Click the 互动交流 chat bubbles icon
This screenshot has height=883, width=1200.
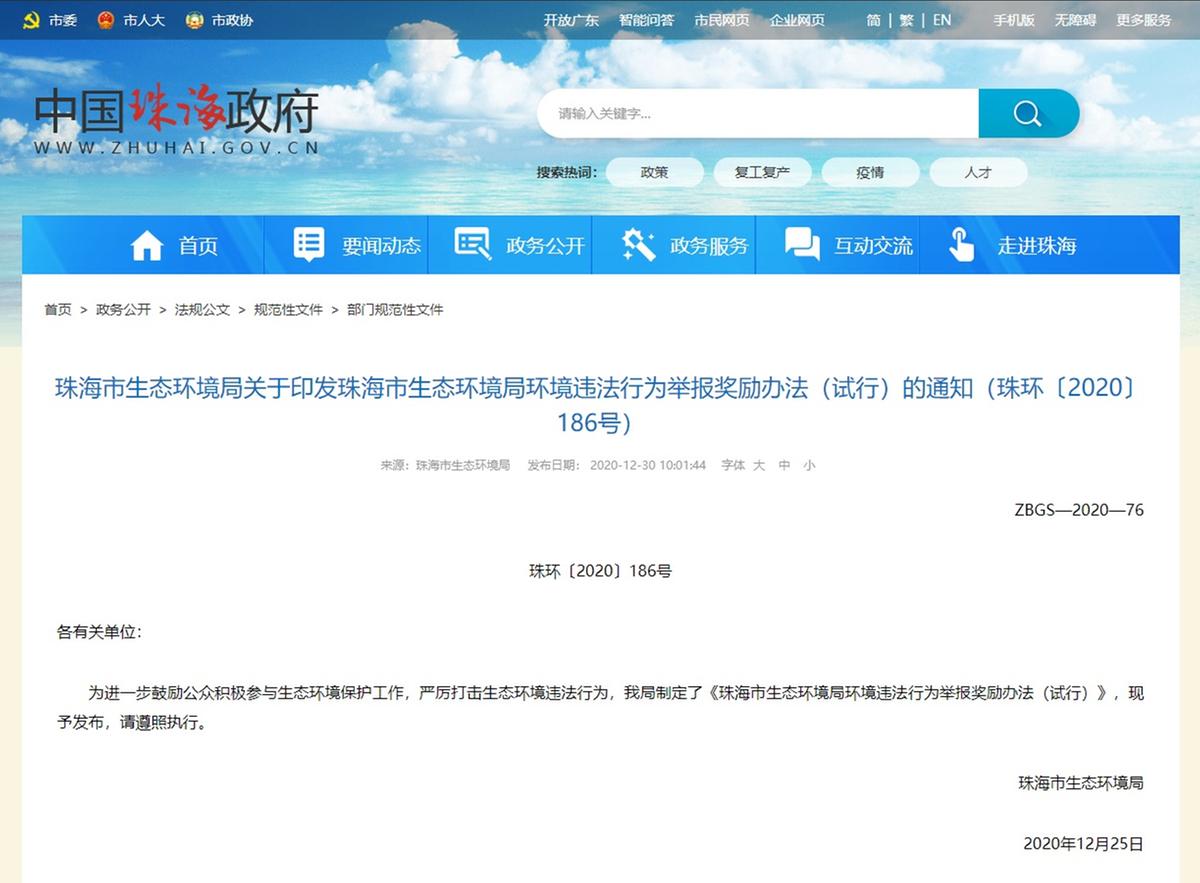802,245
